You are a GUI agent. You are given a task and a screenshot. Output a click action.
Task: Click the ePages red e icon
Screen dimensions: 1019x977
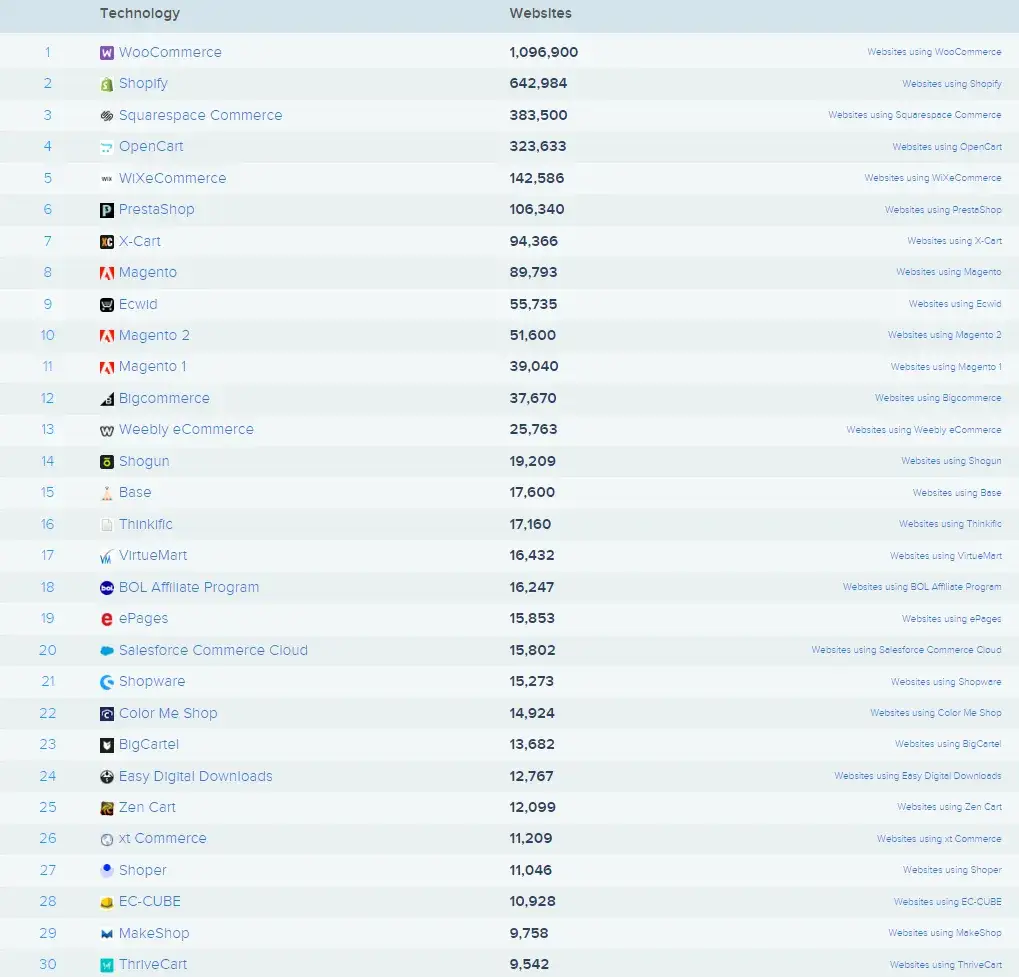point(107,619)
